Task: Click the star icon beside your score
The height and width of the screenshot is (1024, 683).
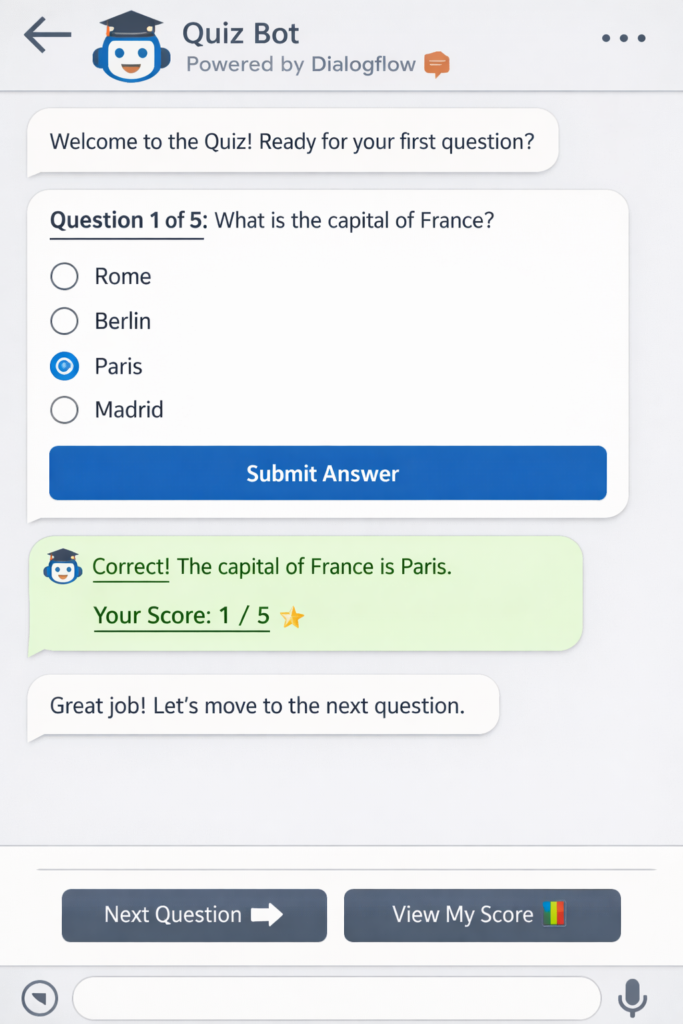Action: pyautogui.click(x=291, y=617)
